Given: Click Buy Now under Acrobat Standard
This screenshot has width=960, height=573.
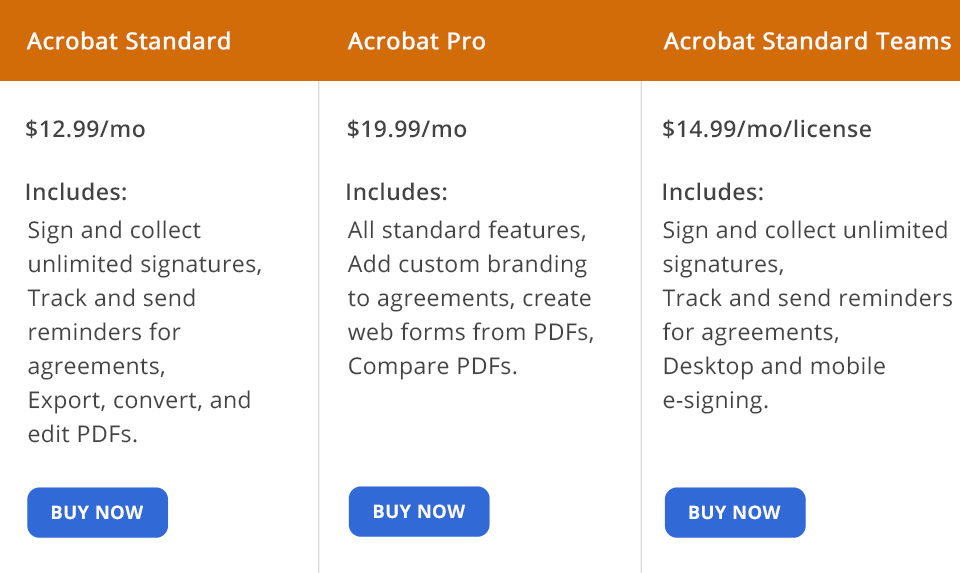Looking at the screenshot, I should pyautogui.click(x=97, y=513).
